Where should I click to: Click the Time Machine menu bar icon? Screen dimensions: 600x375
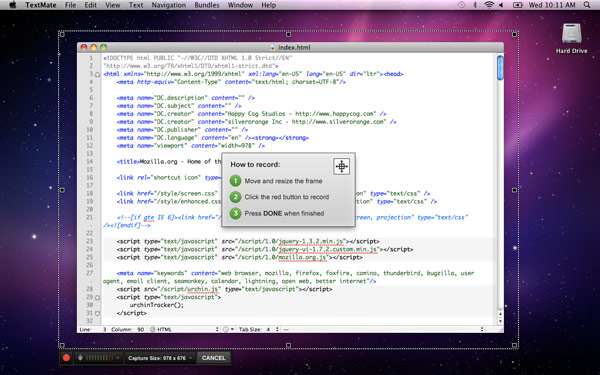pos(461,5)
